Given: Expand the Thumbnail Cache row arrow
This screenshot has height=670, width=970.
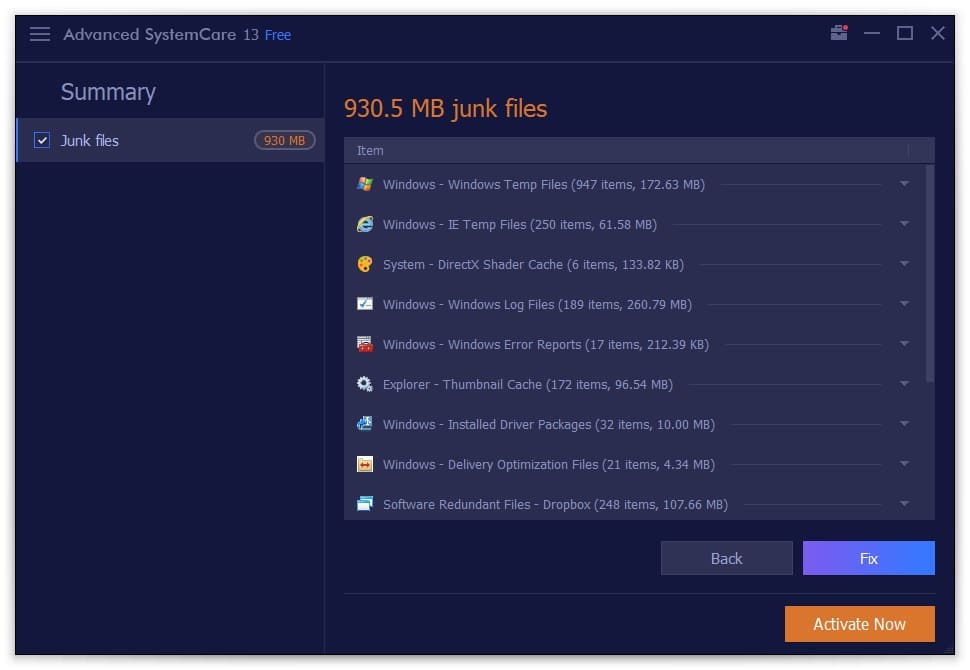Looking at the screenshot, I should click(904, 384).
